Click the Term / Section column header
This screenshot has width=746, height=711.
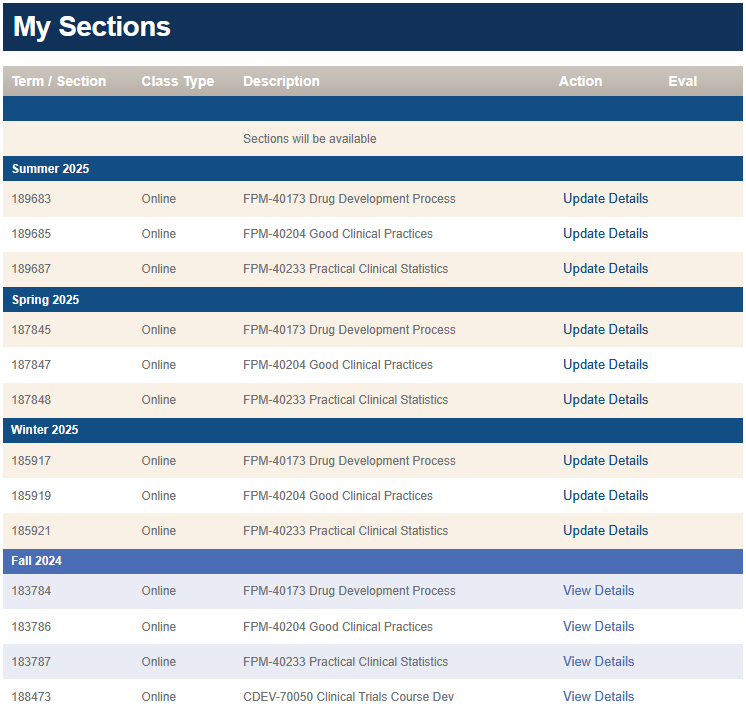point(59,81)
